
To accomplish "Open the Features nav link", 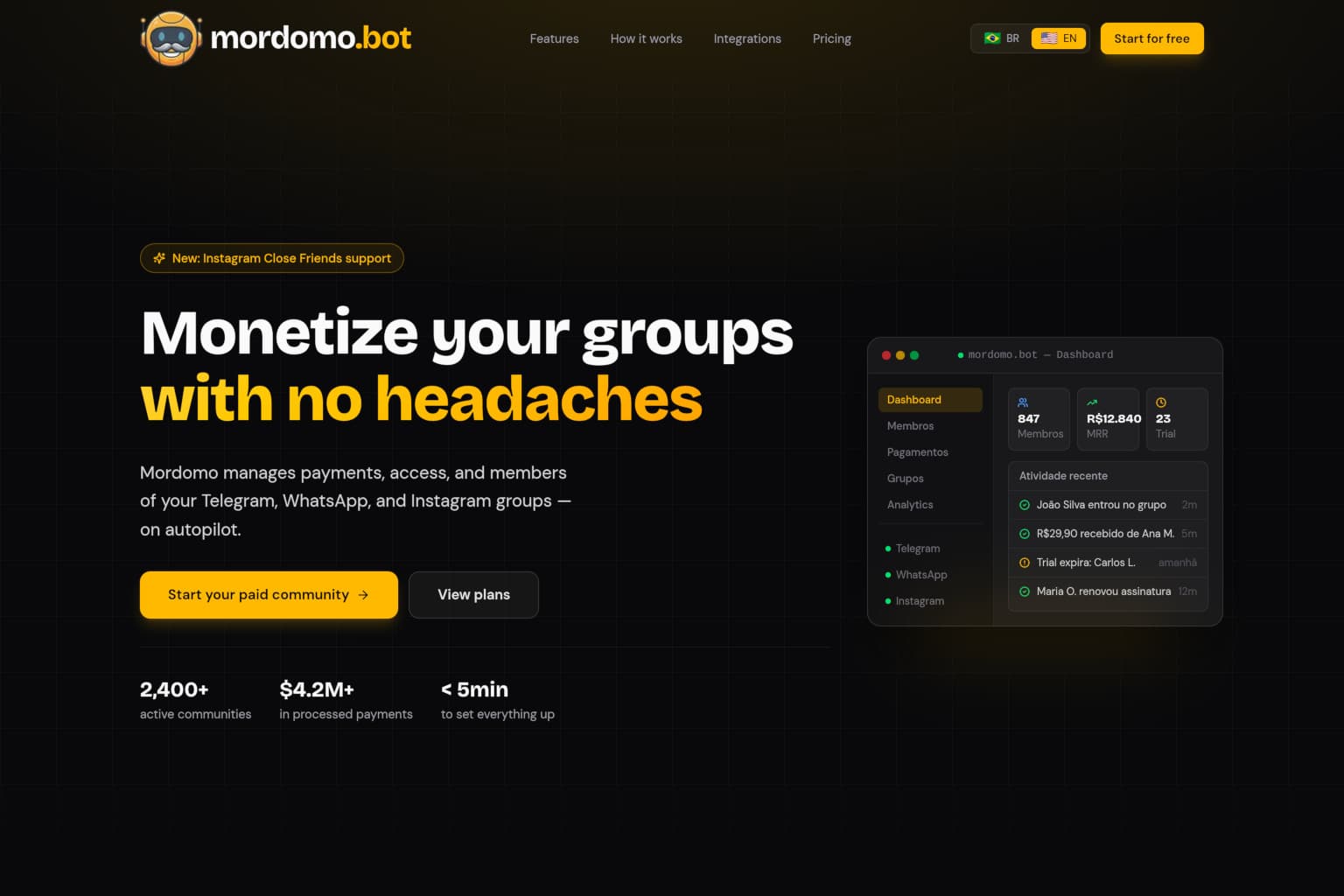I will tap(554, 38).
